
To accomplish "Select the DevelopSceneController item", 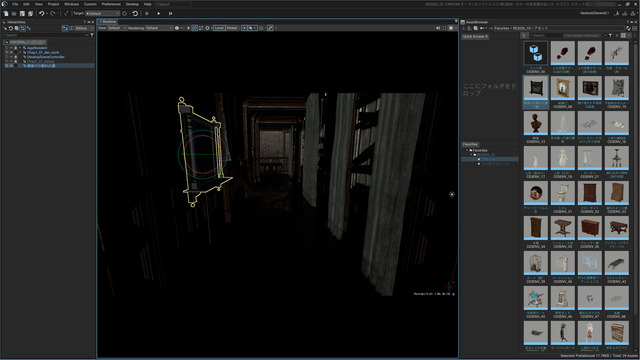I will click(46, 57).
